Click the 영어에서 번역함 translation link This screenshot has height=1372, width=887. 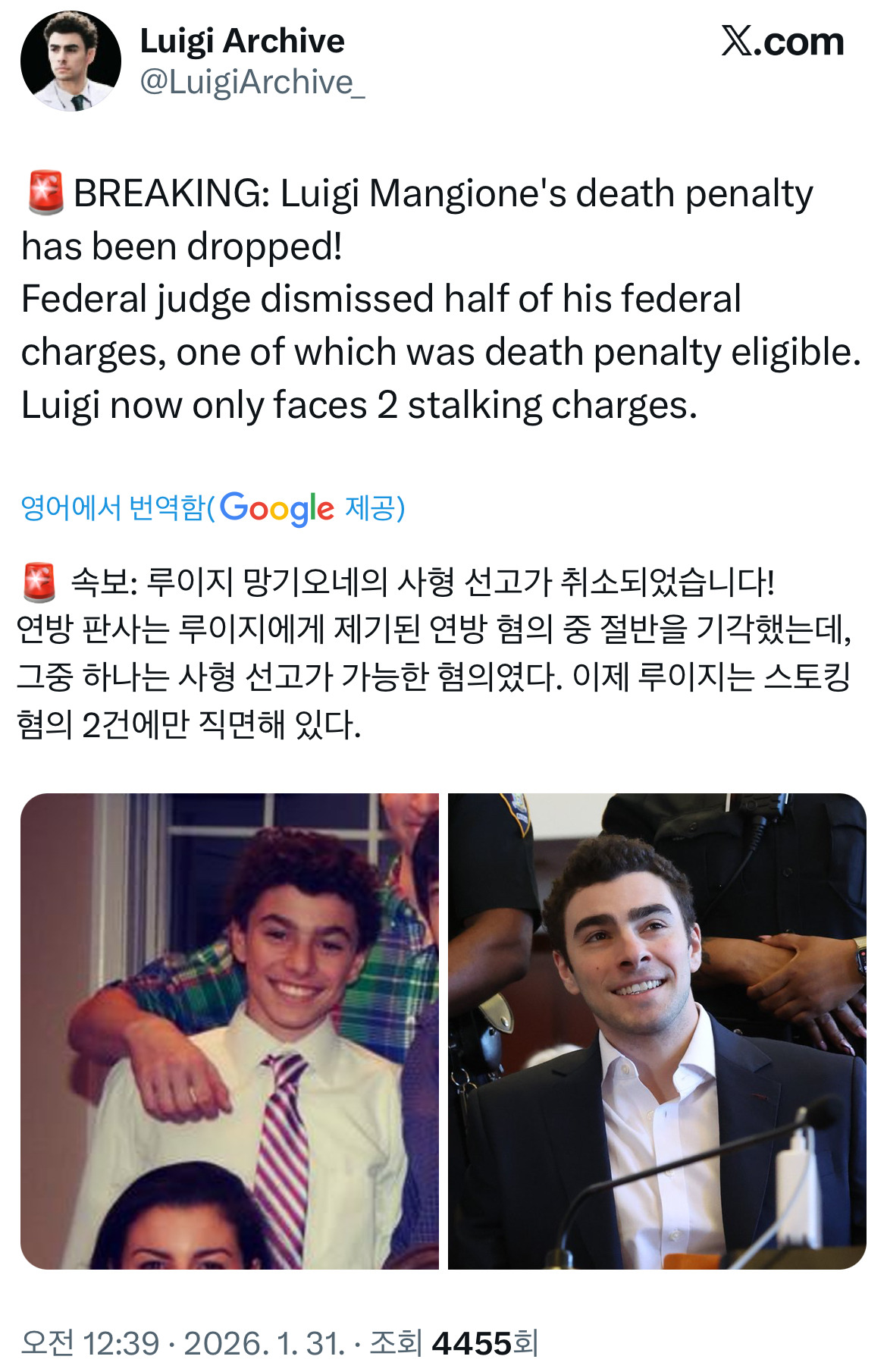point(113,507)
